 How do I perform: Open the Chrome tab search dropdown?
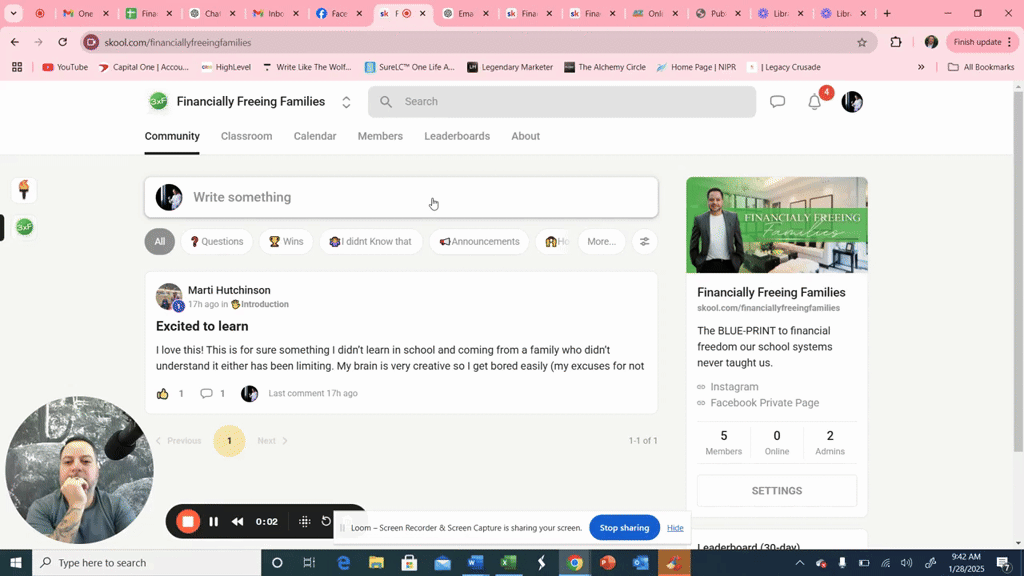[13, 13]
